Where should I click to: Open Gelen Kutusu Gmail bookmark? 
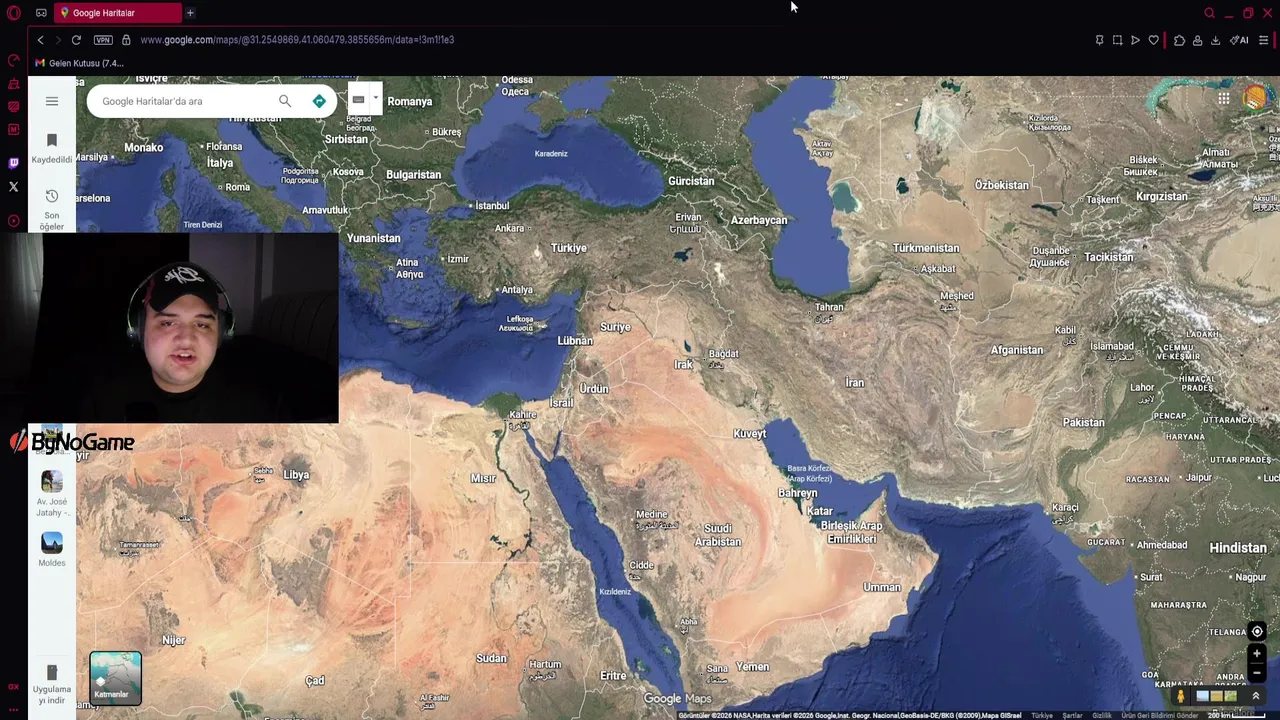click(79, 63)
